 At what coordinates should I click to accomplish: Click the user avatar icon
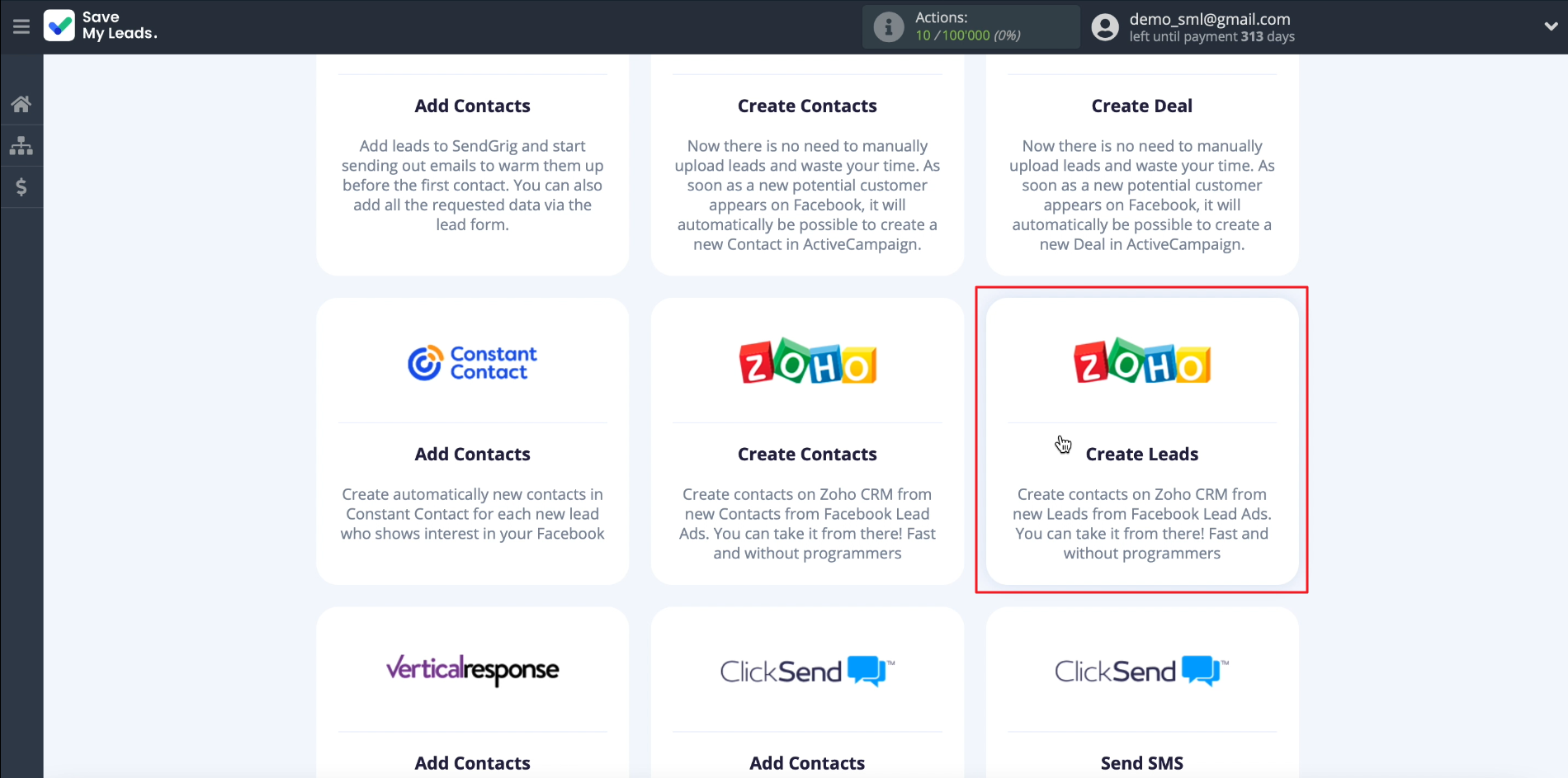click(1105, 27)
